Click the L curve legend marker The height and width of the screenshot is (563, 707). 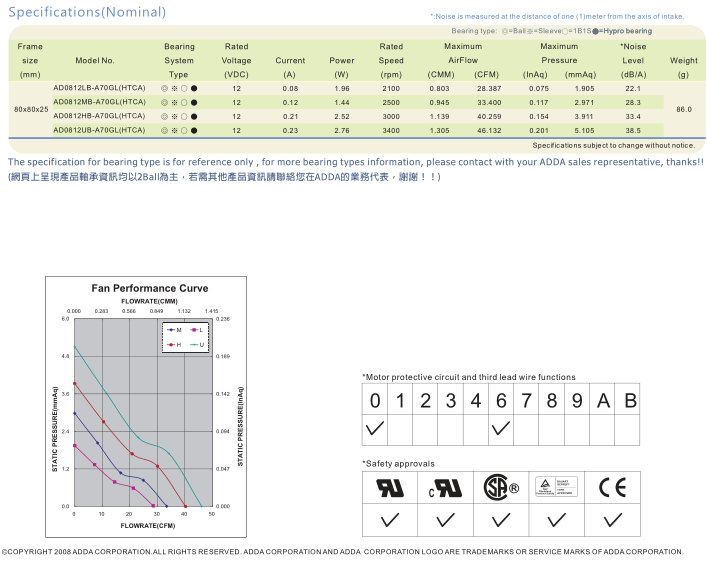[193, 330]
